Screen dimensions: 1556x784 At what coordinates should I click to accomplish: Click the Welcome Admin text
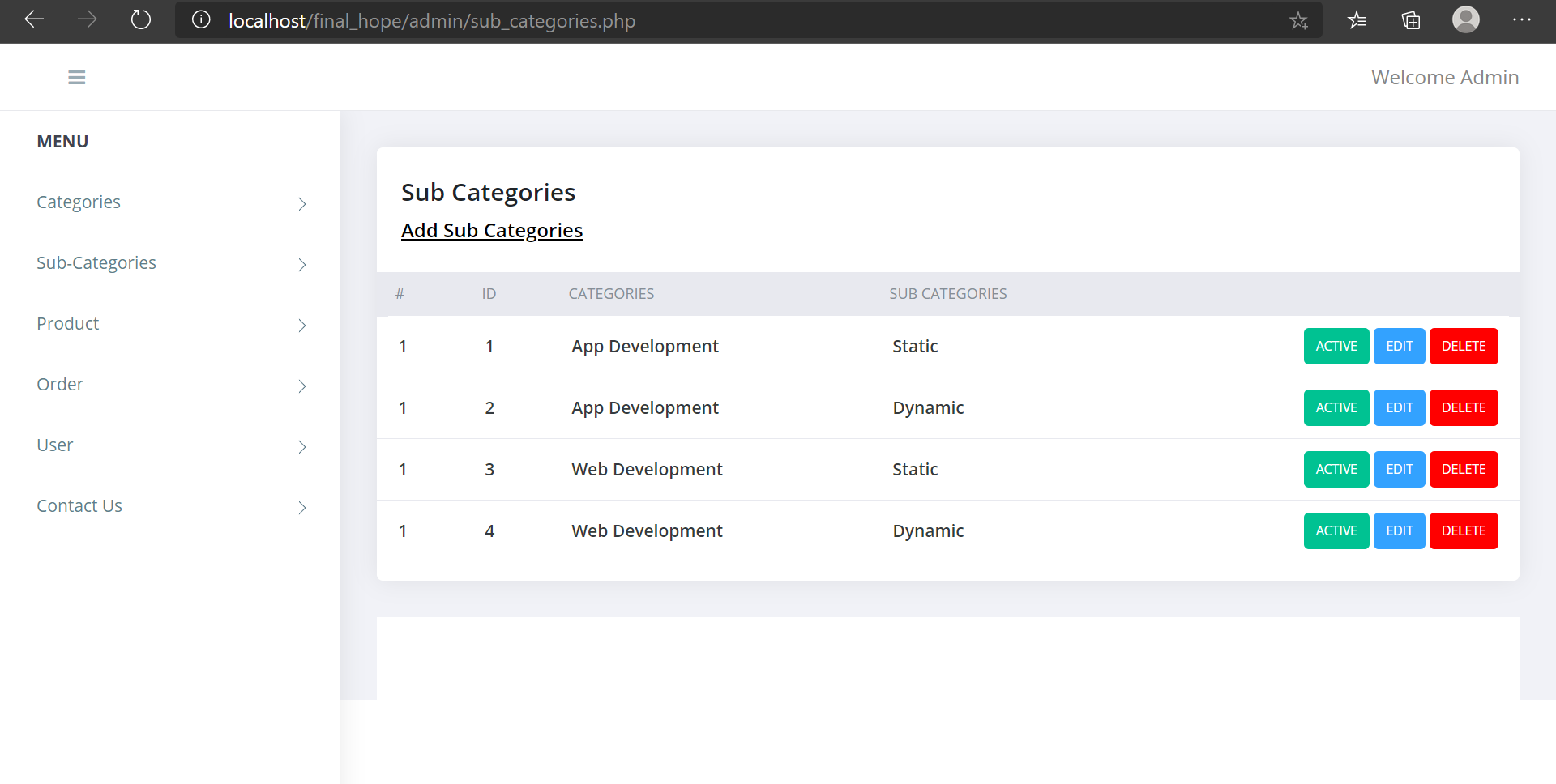tap(1445, 78)
